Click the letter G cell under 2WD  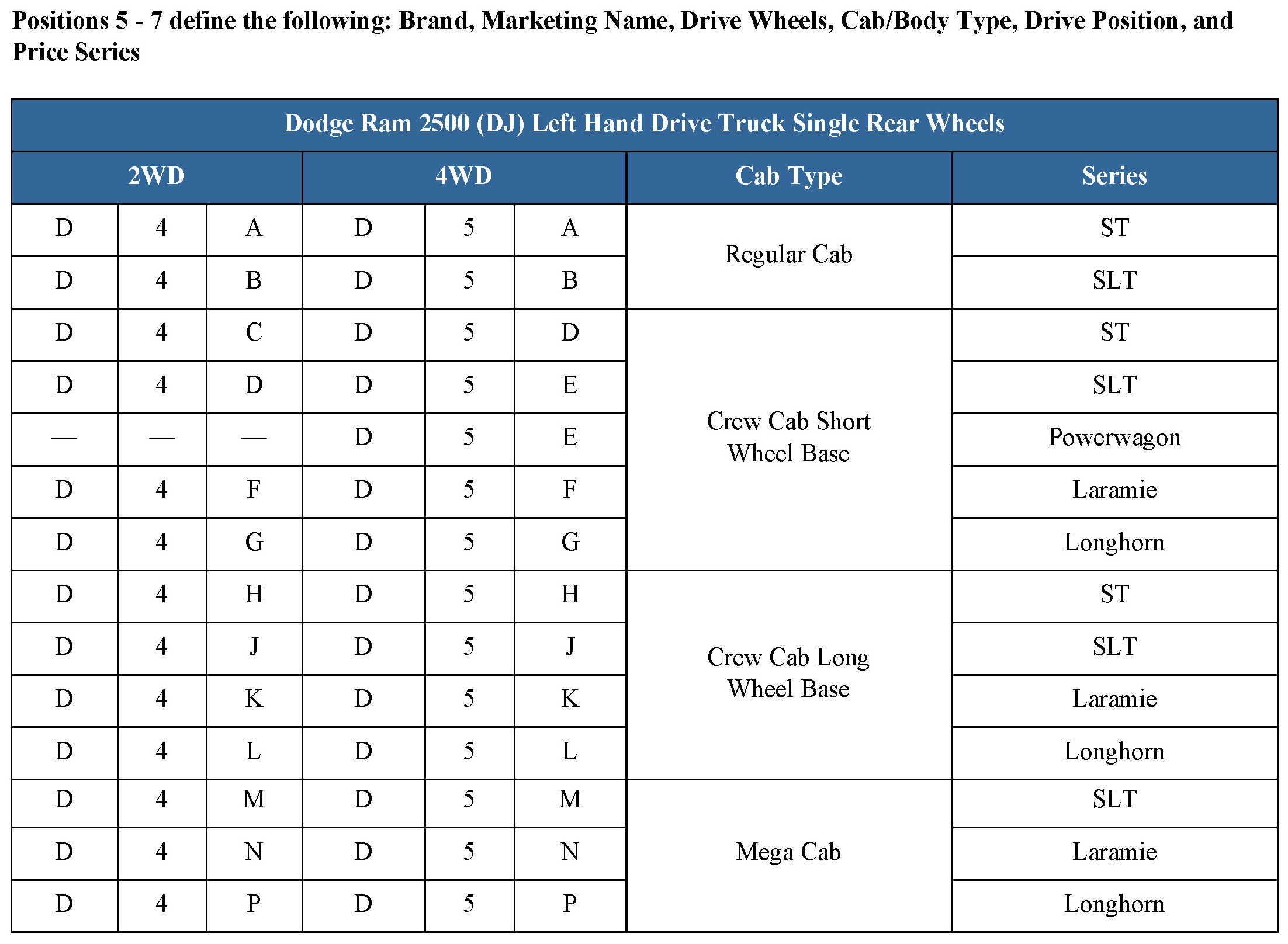(x=254, y=543)
